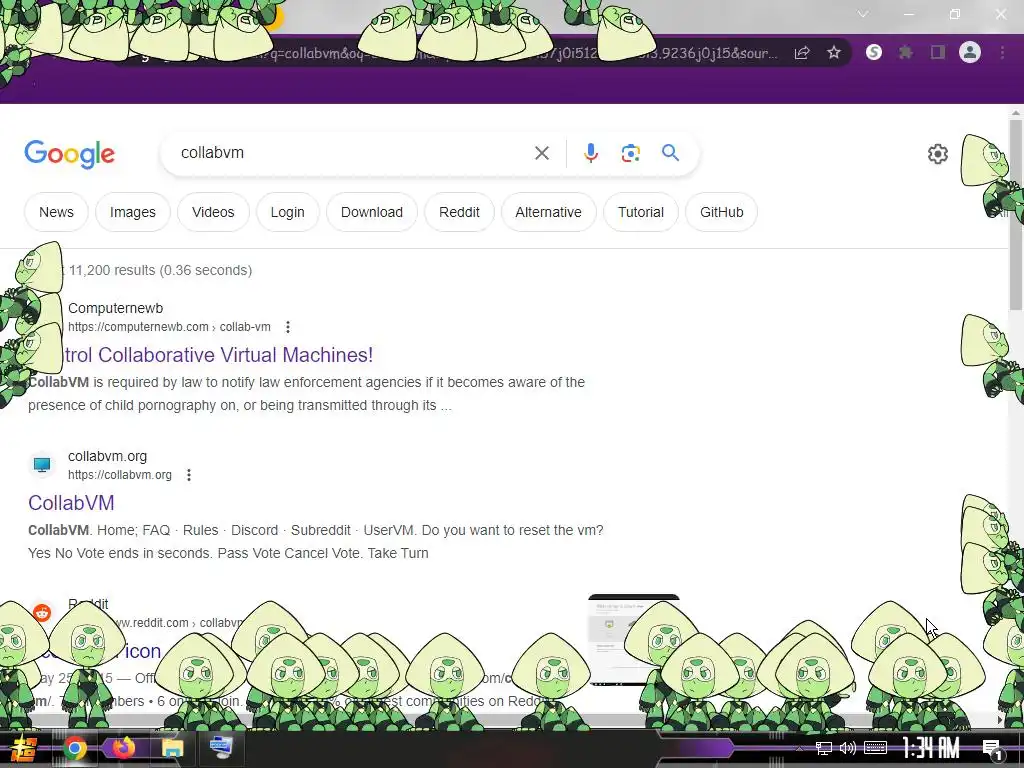Viewport: 1024px width, 768px height.
Task: Share this page from address bar
Action: click(x=802, y=53)
